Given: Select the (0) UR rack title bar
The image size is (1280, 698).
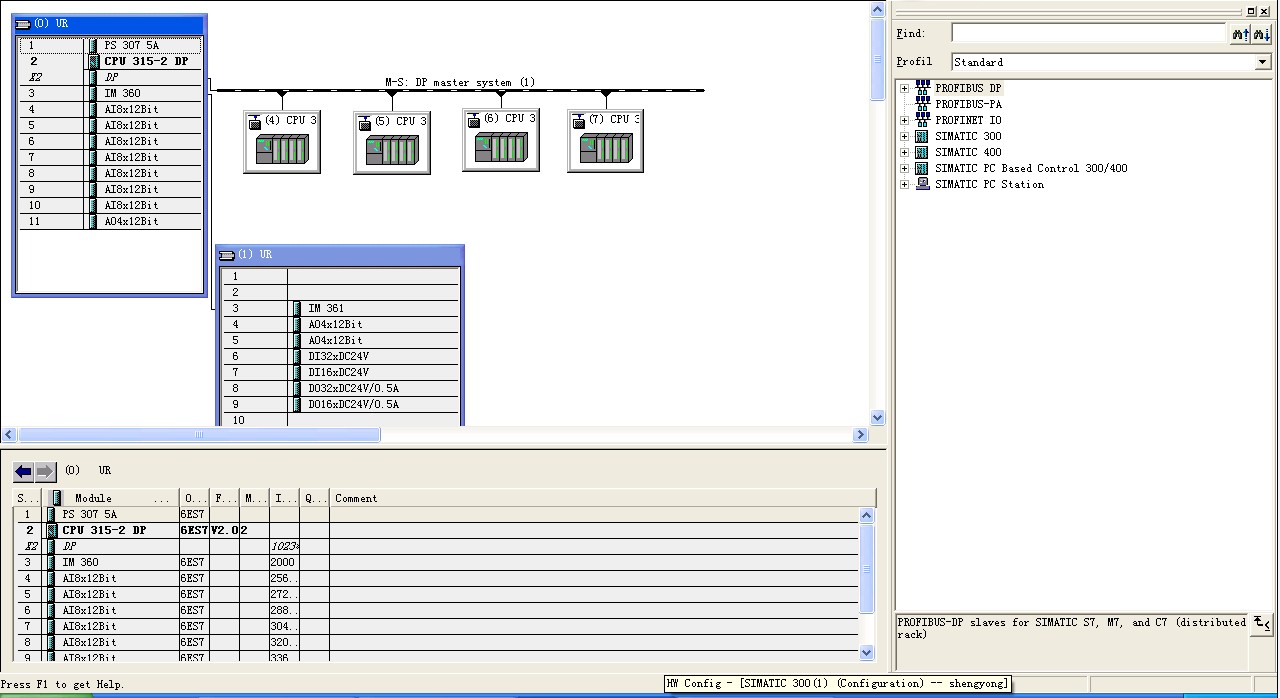Looking at the screenshot, I should coord(110,24).
